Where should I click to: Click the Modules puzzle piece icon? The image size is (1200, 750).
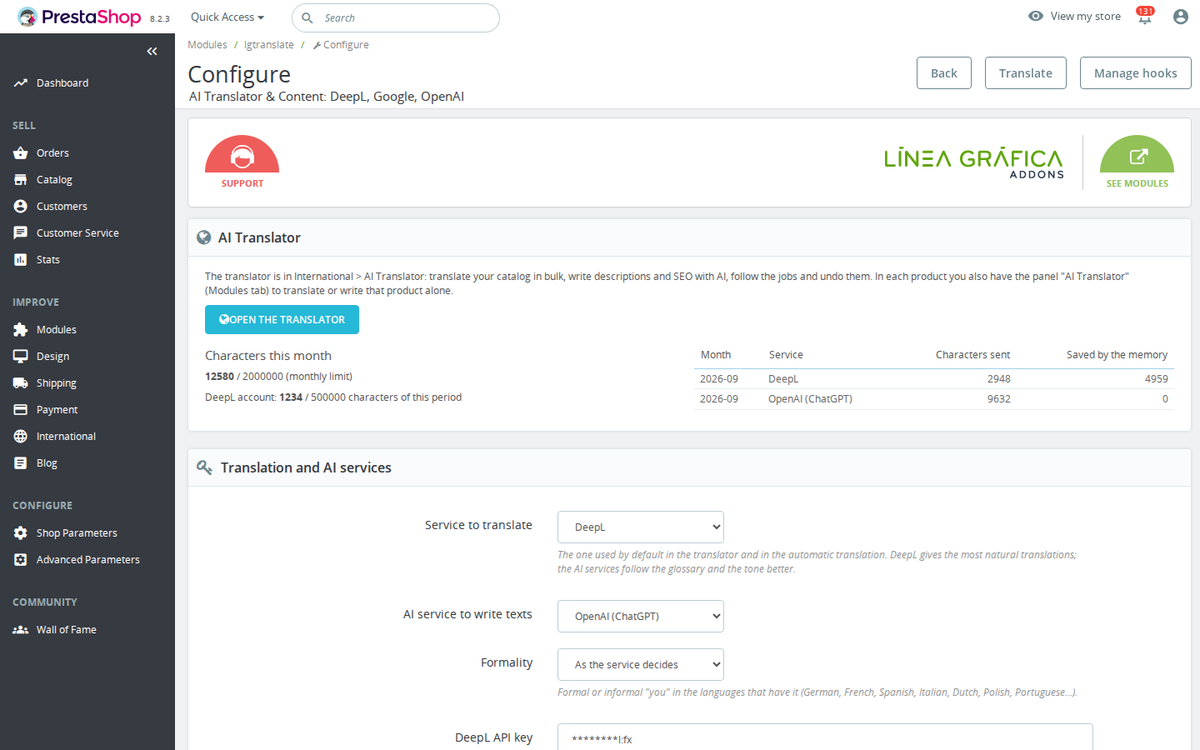20,330
